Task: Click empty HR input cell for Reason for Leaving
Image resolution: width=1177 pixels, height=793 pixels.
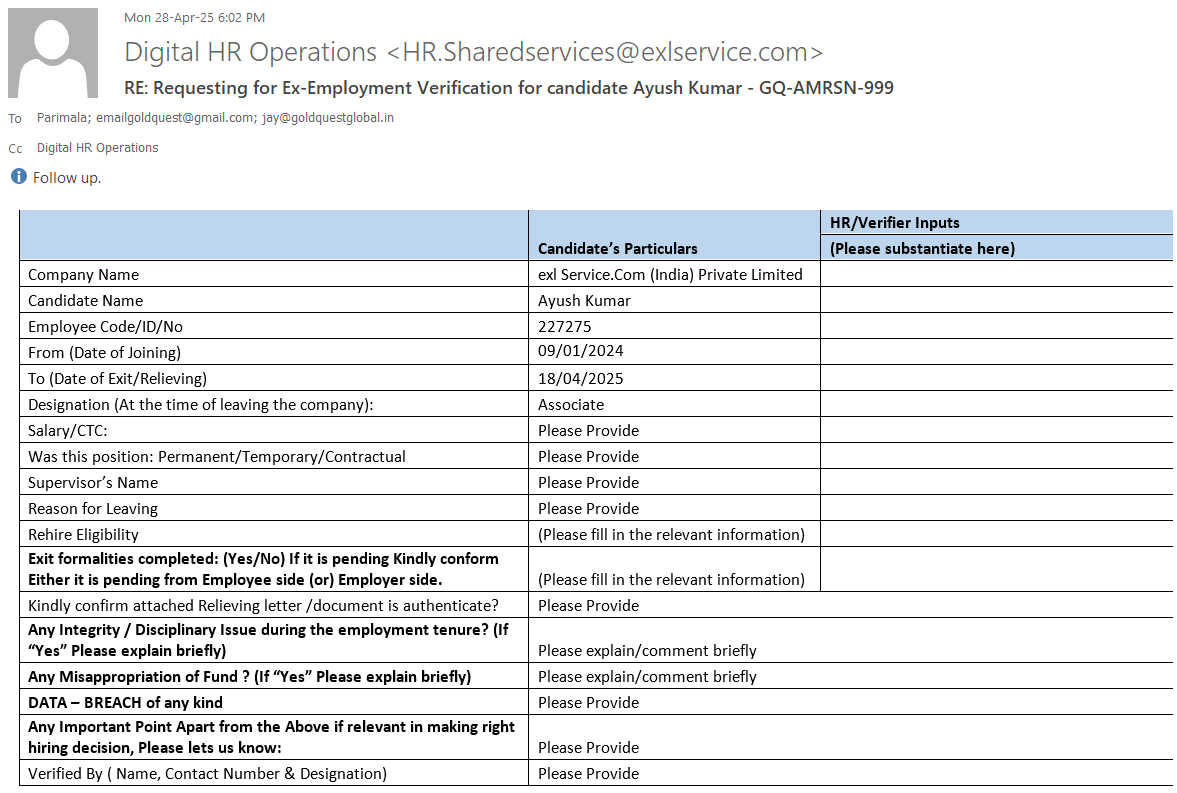Action: click(997, 508)
